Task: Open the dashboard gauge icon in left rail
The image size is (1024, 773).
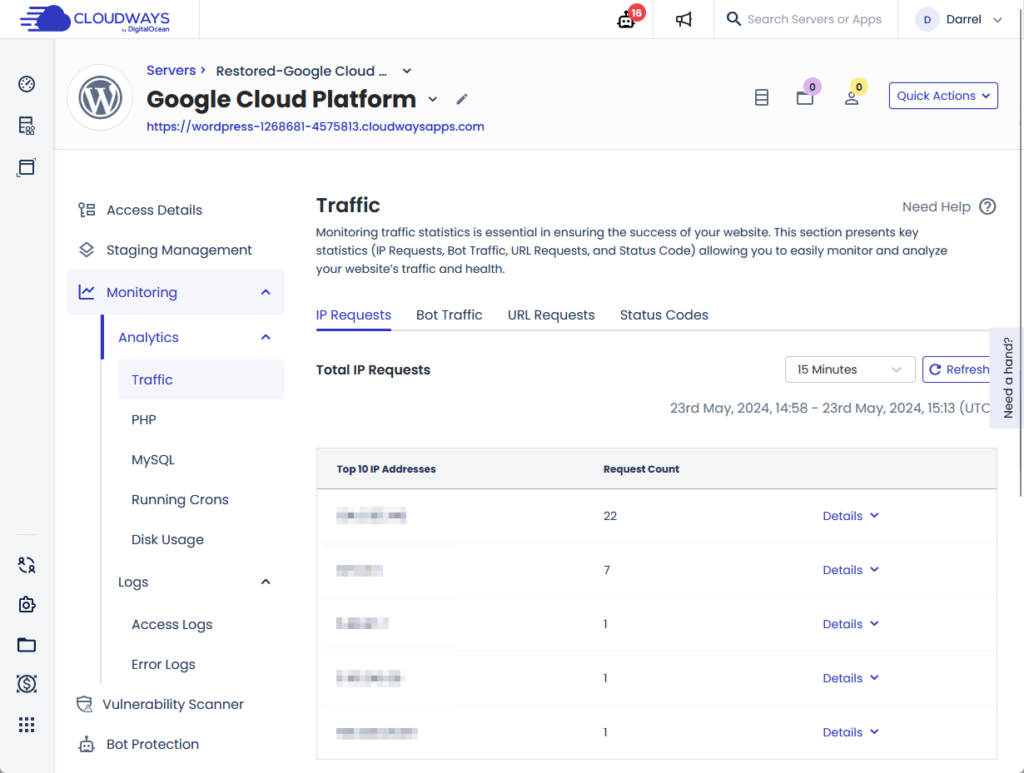Action: coord(27,84)
